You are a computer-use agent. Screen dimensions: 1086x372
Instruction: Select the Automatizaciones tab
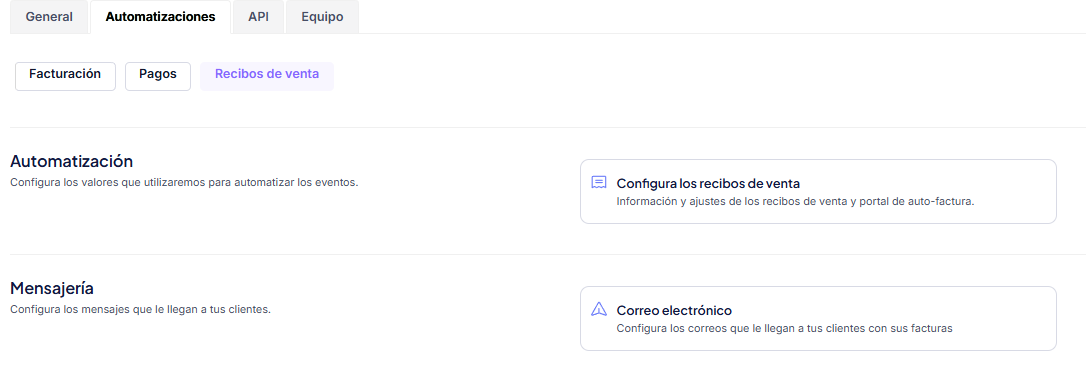click(x=160, y=17)
